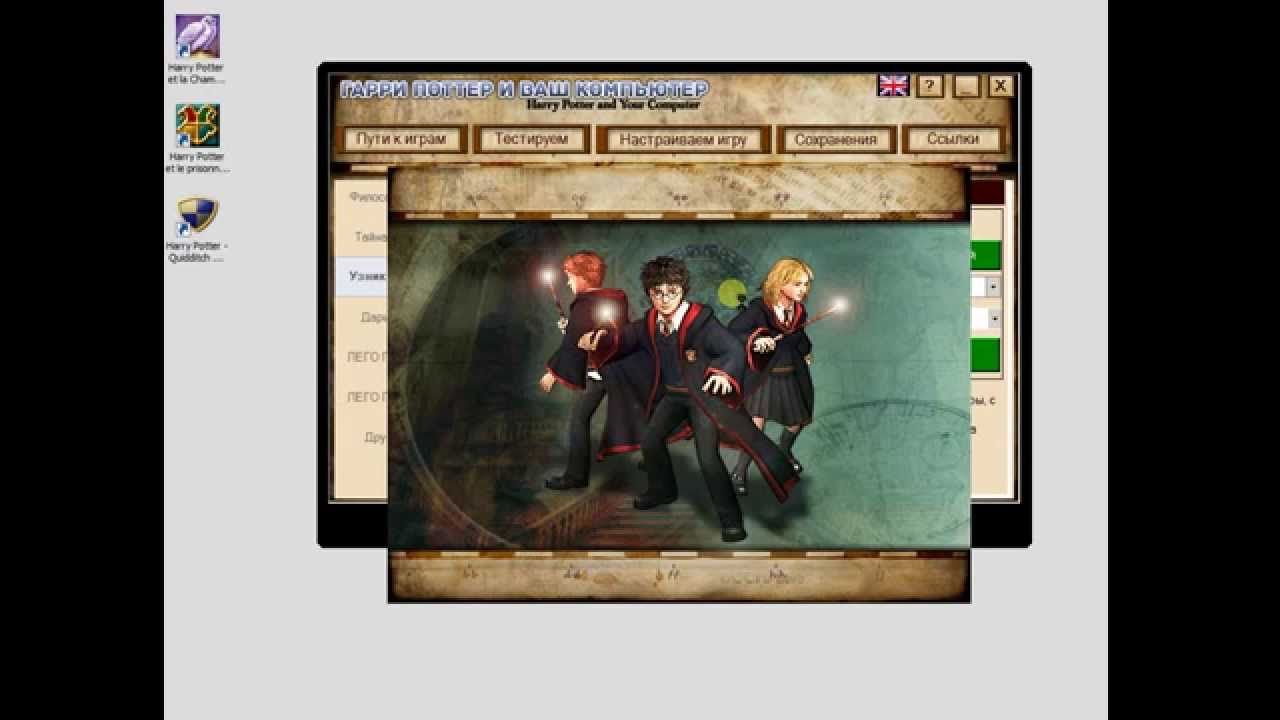
Task: Select the "Тайн..." game in the sidebar
Action: [361, 237]
